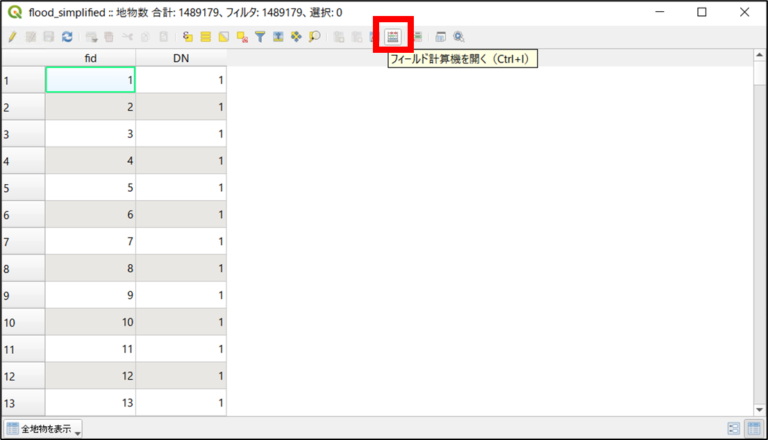
Task: Switch to table view at bottom right
Action: pyautogui.click(x=754, y=429)
